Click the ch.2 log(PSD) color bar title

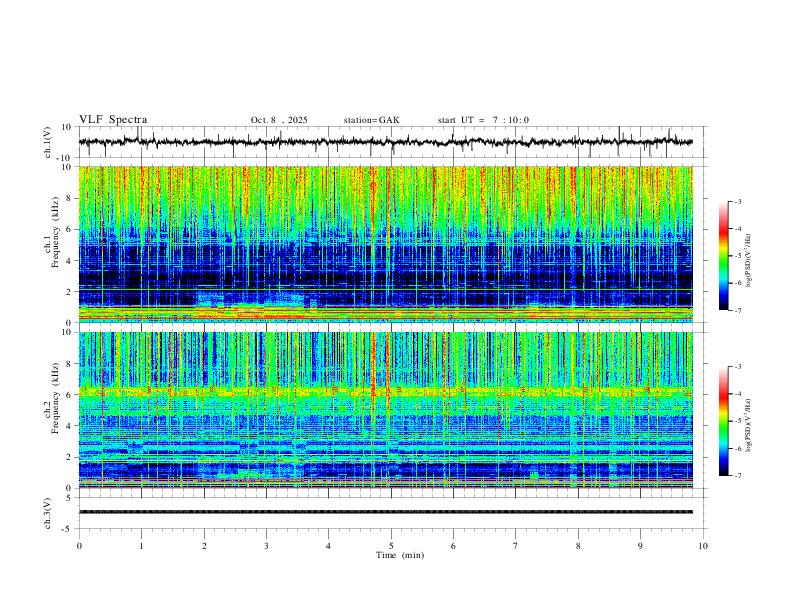[749, 425]
